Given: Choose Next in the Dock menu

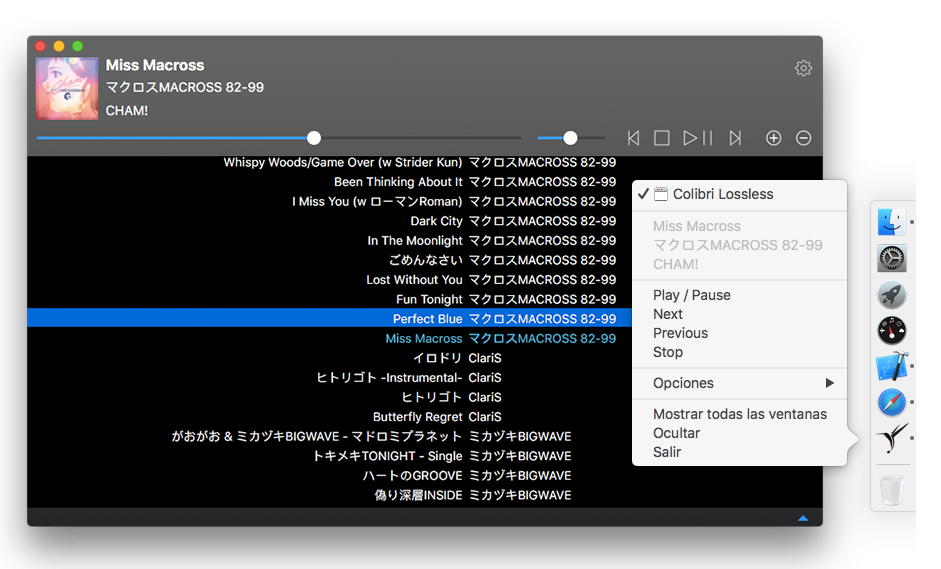Looking at the screenshot, I should 739,314.
